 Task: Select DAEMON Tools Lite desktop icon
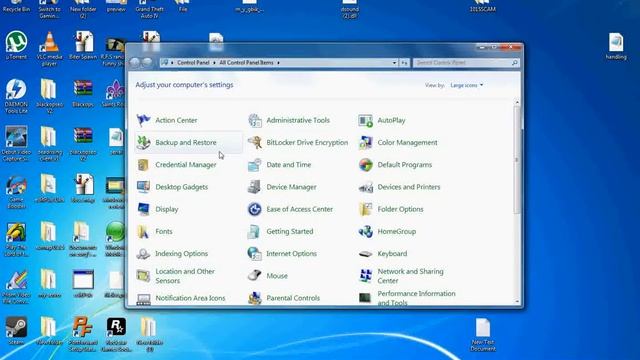16,96
